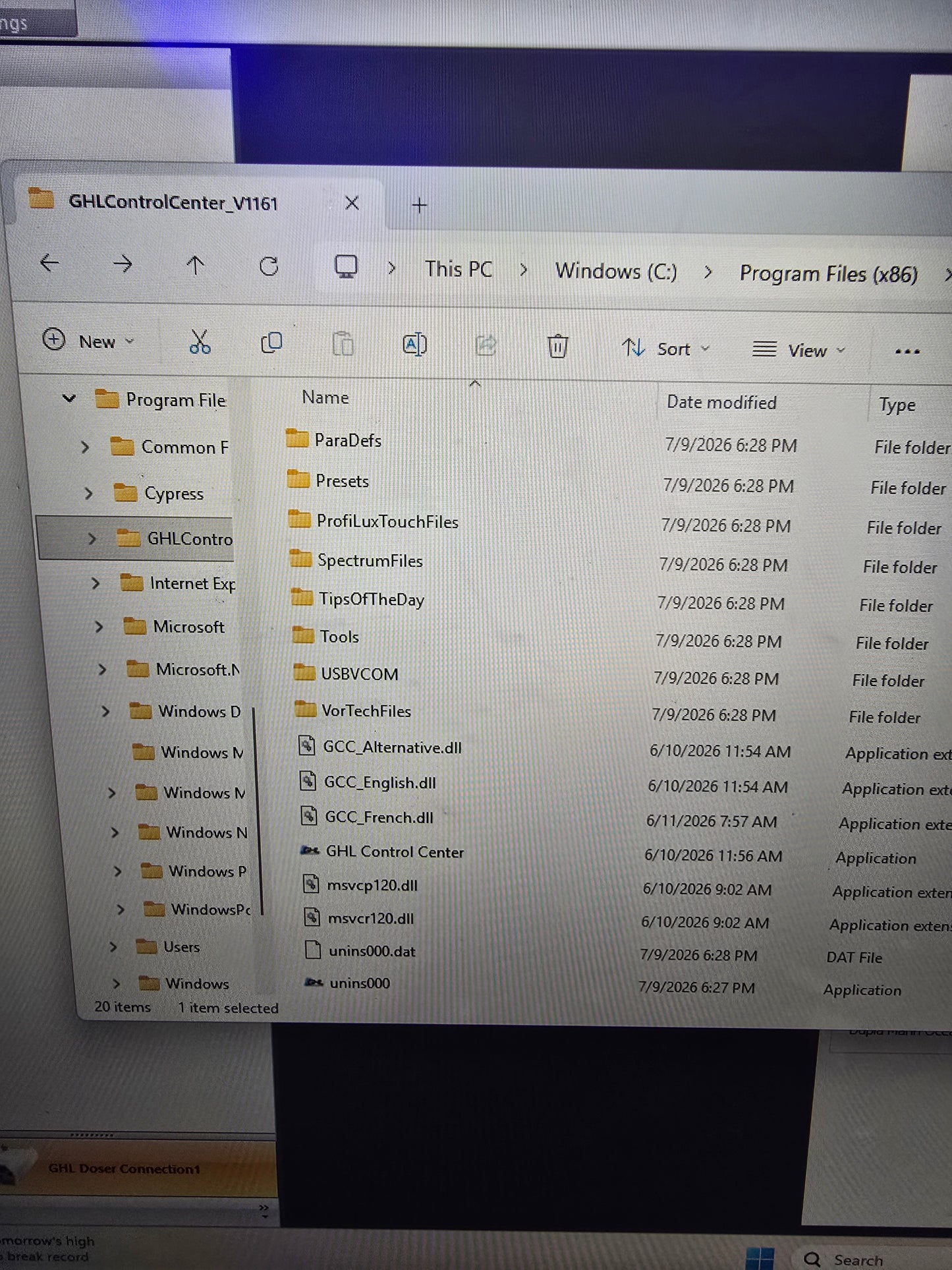Click the Rename icon
This screenshot has height=1270, width=952.
[414, 345]
